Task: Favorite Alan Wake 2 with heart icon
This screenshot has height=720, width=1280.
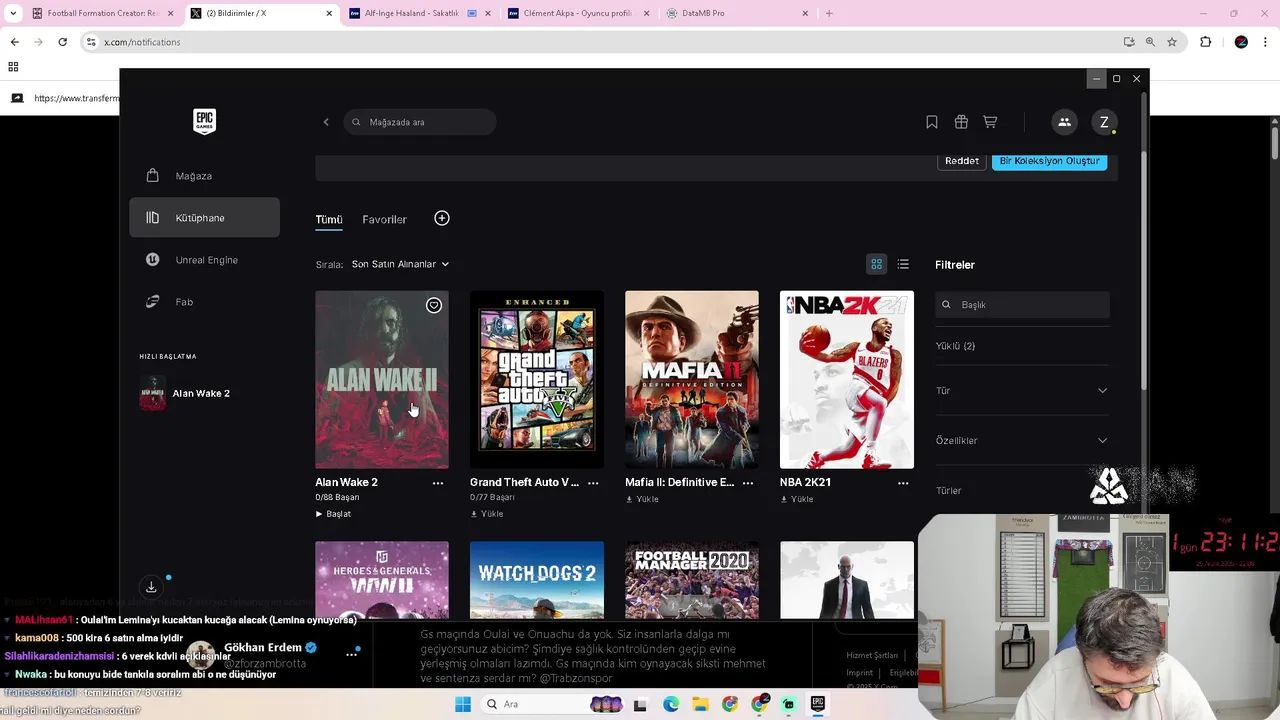Action: (434, 305)
